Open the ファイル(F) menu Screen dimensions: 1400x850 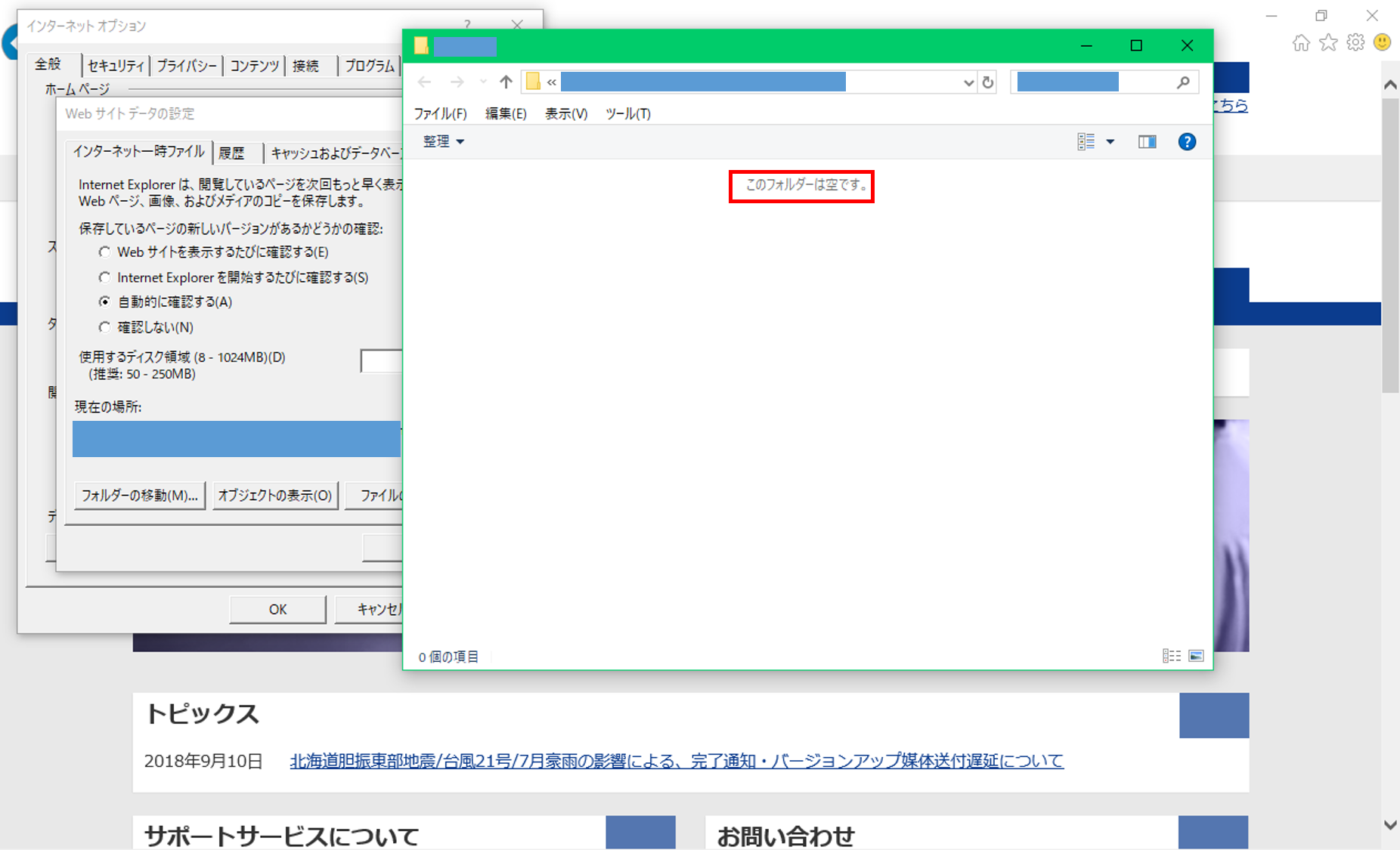440,113
